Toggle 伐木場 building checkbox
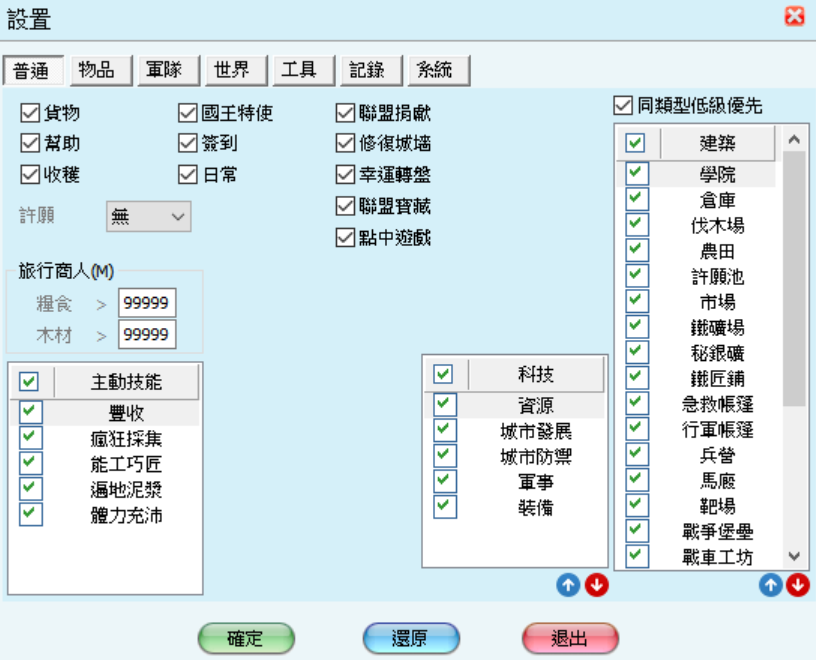This screenshot has width=816, height=660. pyautogui.click(x=637, y=224)
